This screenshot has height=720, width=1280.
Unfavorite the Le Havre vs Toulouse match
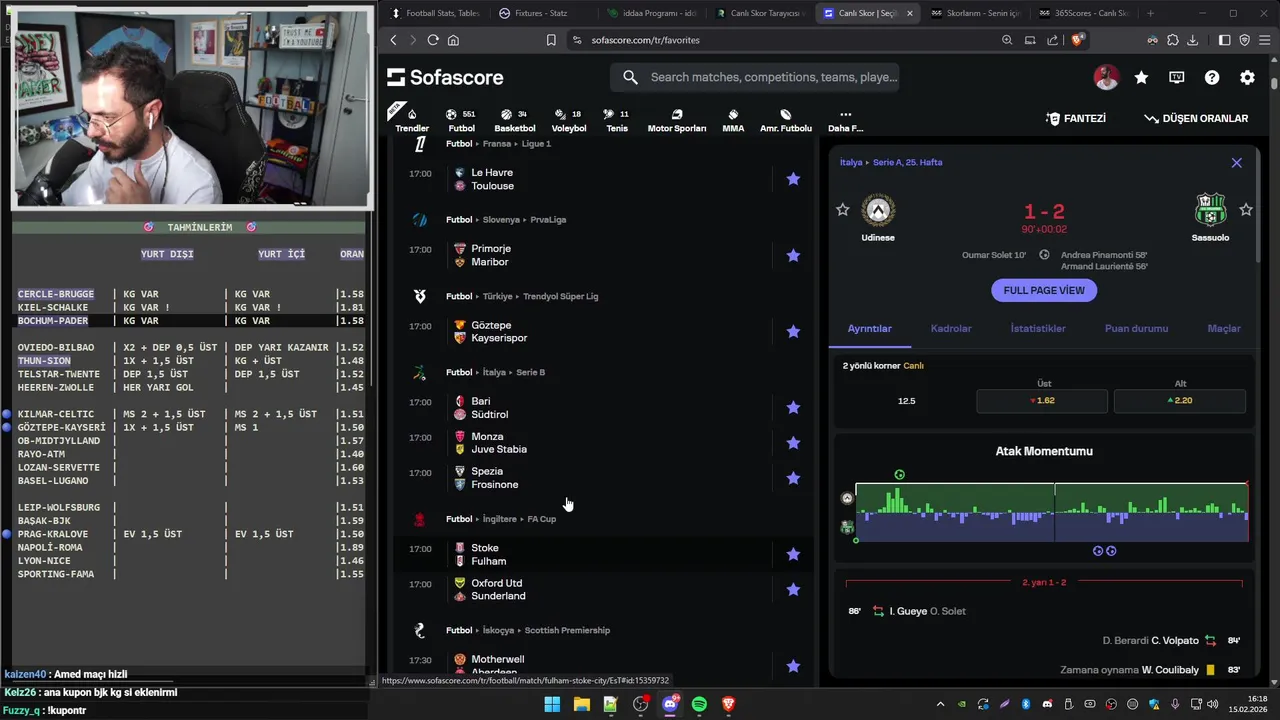coord(793,179)
